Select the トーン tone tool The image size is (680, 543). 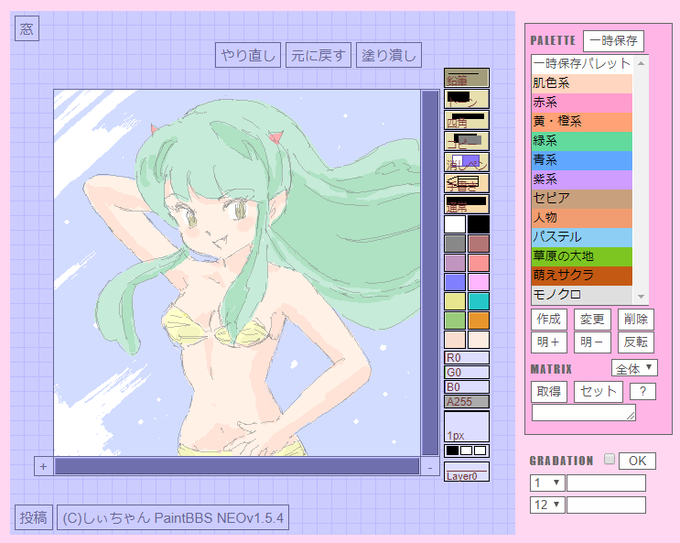coord(467,99)
